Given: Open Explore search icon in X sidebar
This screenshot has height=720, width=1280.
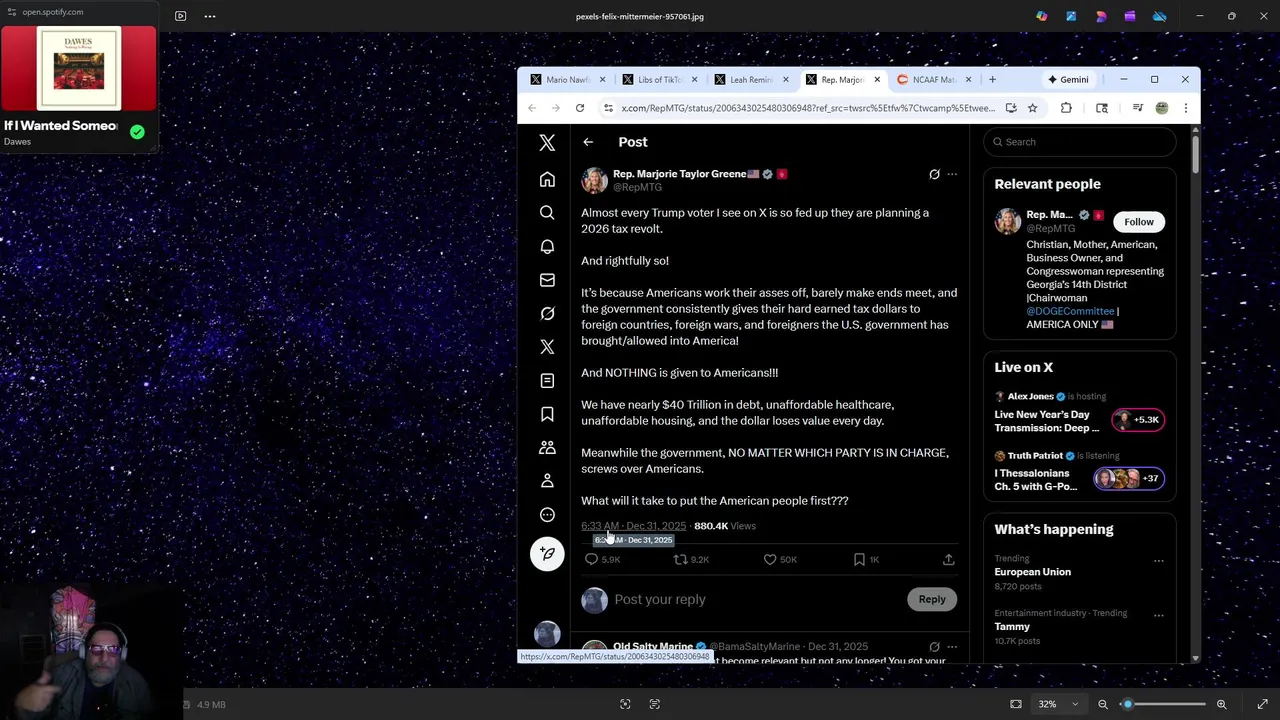Looking at the screenshot, I should tap(547, 213).
